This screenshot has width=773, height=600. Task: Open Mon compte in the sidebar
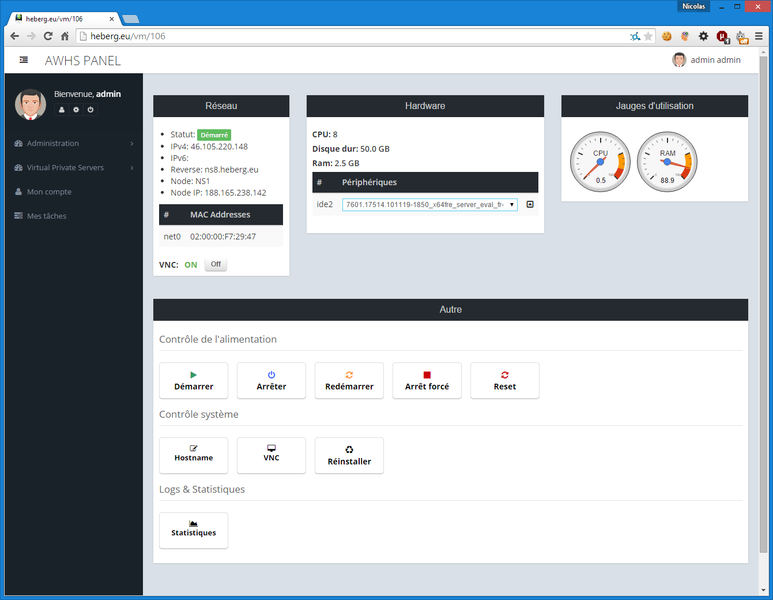[x=49, y=191]
